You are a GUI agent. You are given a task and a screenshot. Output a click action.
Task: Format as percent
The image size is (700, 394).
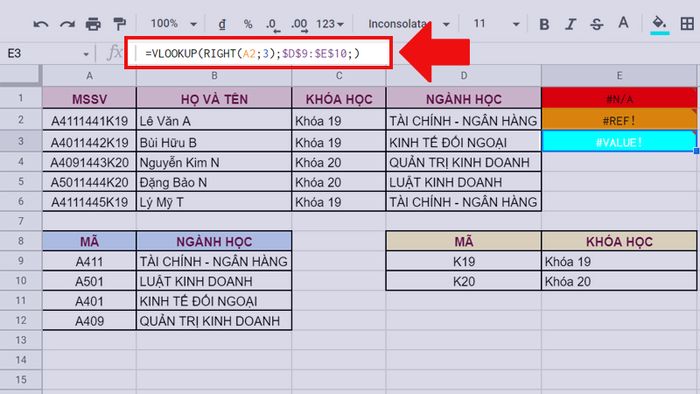(x=248, y=24)
